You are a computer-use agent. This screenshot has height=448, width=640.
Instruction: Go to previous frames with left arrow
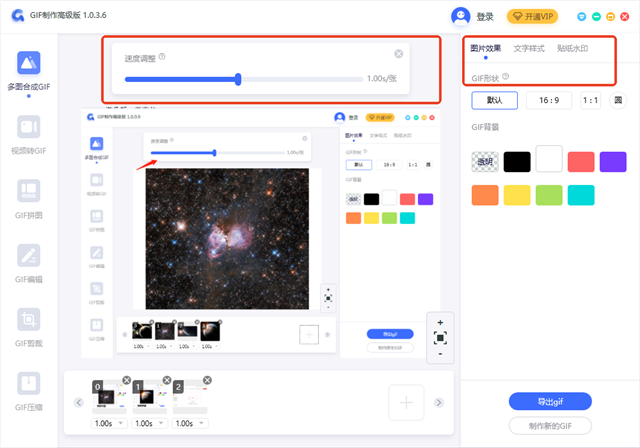tap(79, 403)
